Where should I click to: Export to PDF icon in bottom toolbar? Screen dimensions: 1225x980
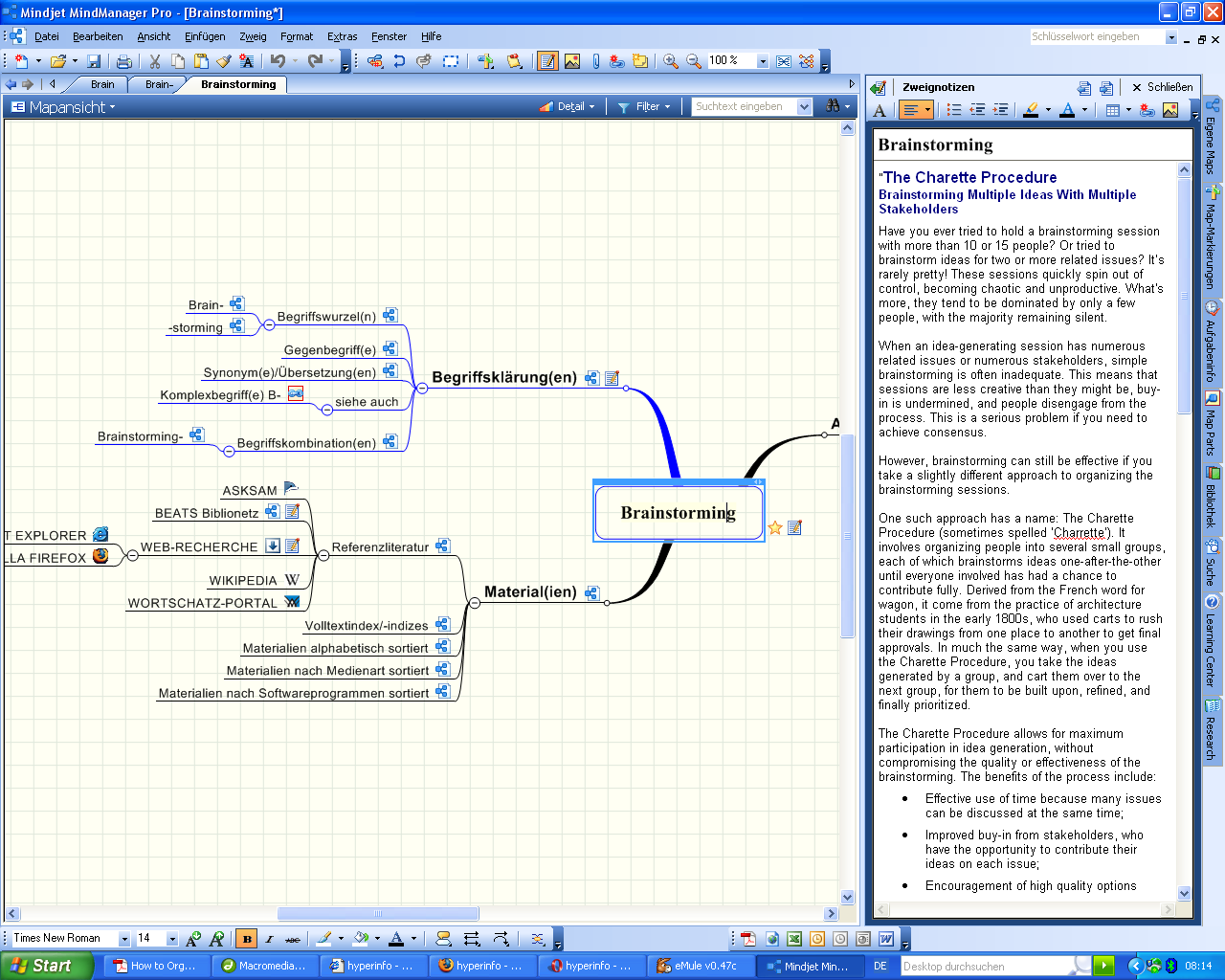pos(747,939)
